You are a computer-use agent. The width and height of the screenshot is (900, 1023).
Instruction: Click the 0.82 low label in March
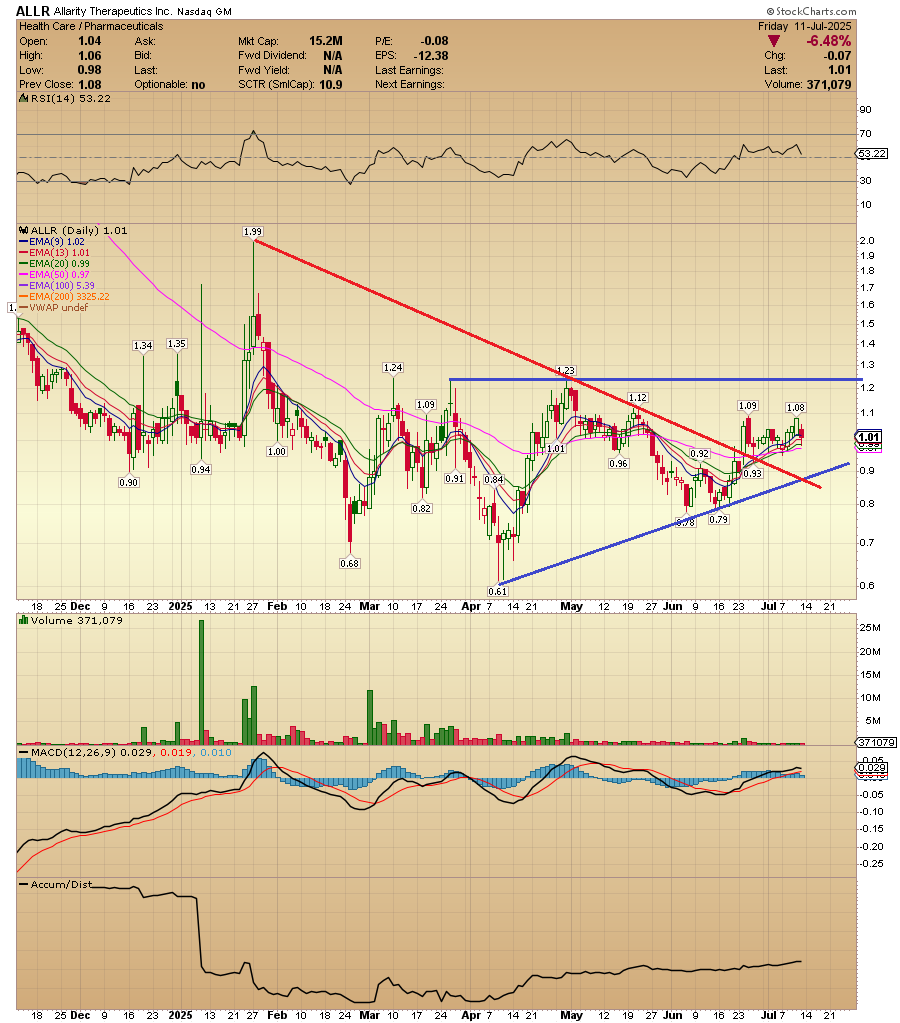(x=422, y=509)
